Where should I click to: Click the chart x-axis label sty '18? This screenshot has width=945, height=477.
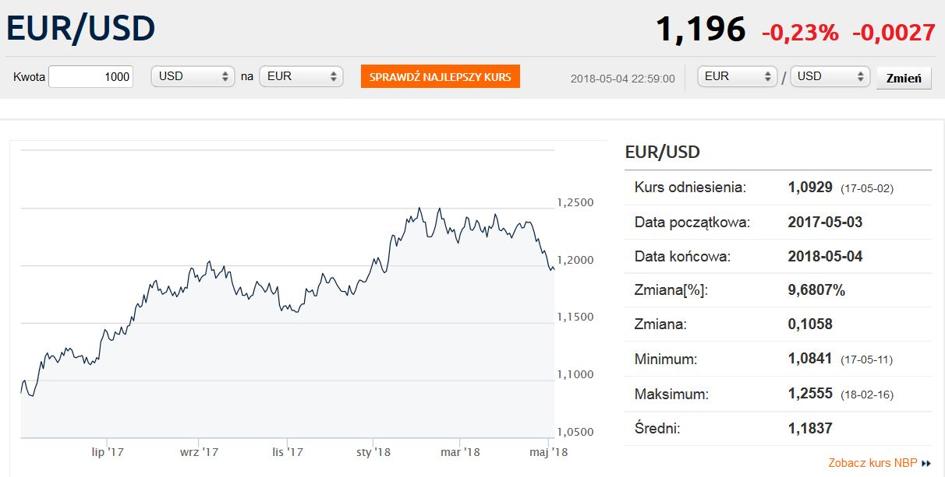pyautogui.click(x=373, y=452)
